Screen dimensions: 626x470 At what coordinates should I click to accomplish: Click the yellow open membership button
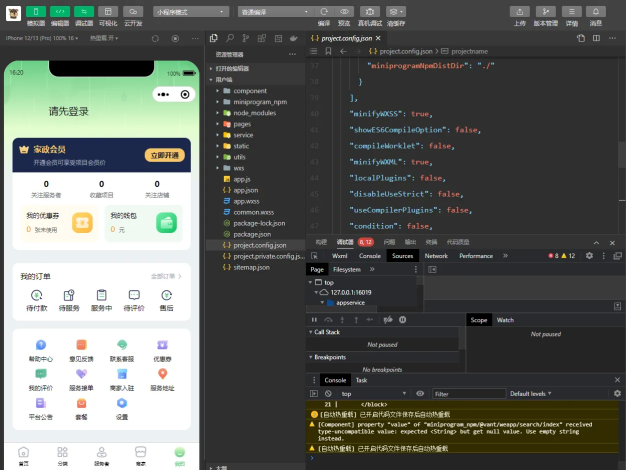(164, 155)
